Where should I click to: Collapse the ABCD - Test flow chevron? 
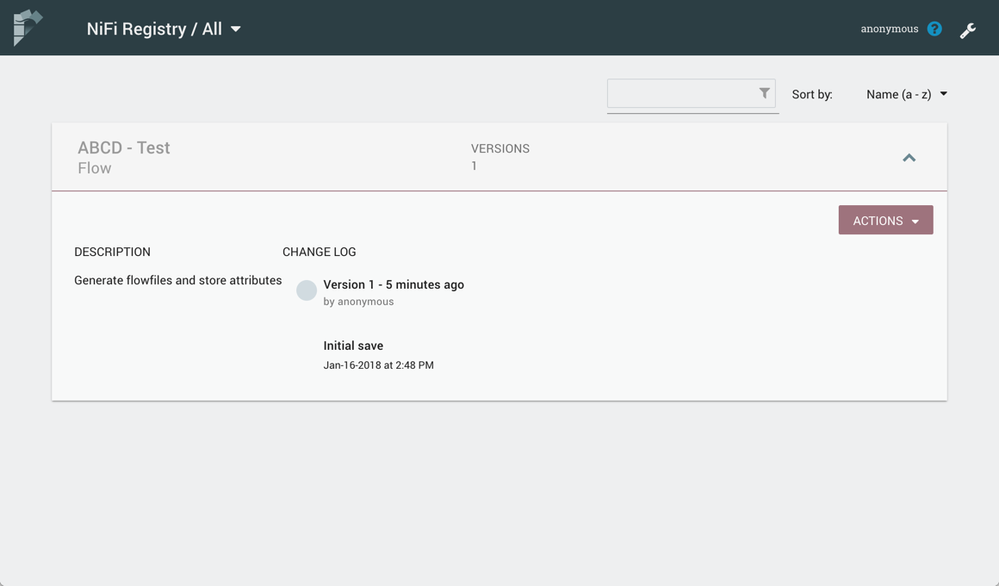tap(909, 157)
